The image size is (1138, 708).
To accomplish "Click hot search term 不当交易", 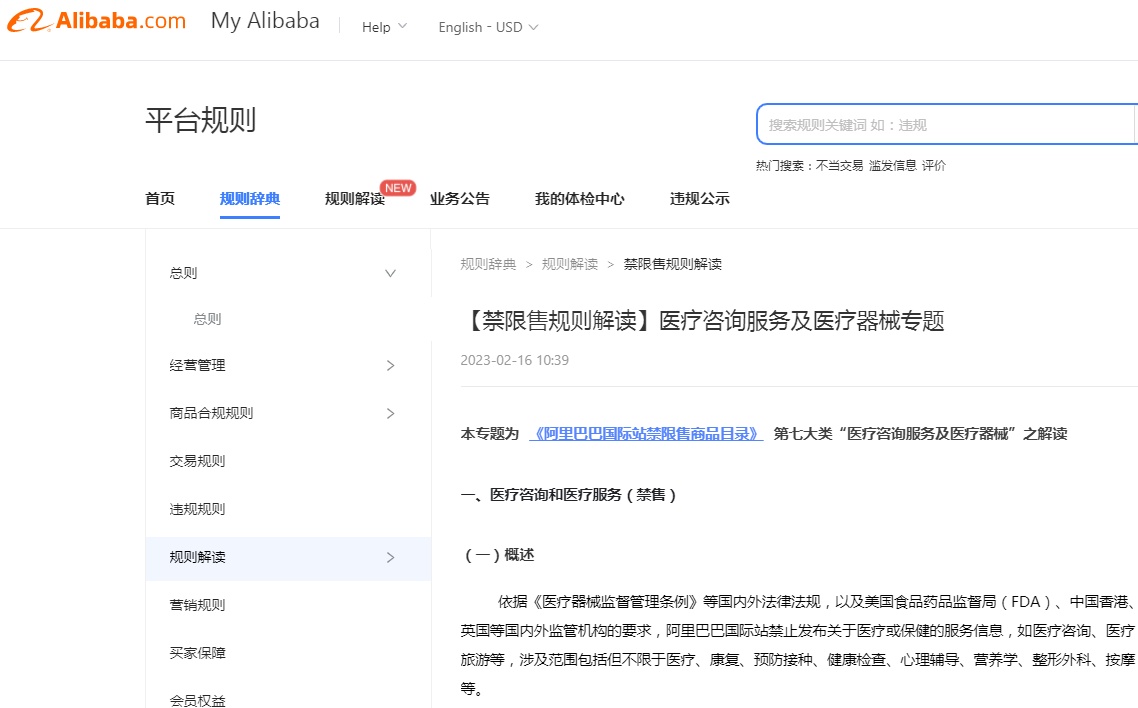I will [839, 165].
